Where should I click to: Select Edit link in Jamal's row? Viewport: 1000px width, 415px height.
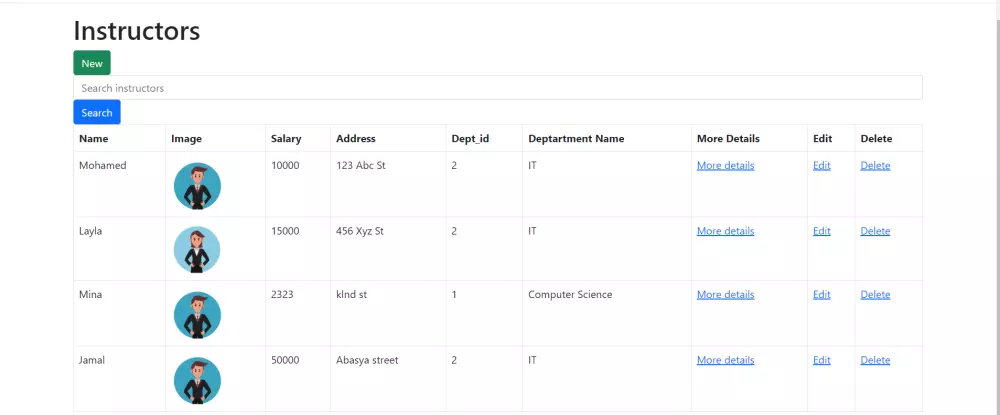coord(822,360)
